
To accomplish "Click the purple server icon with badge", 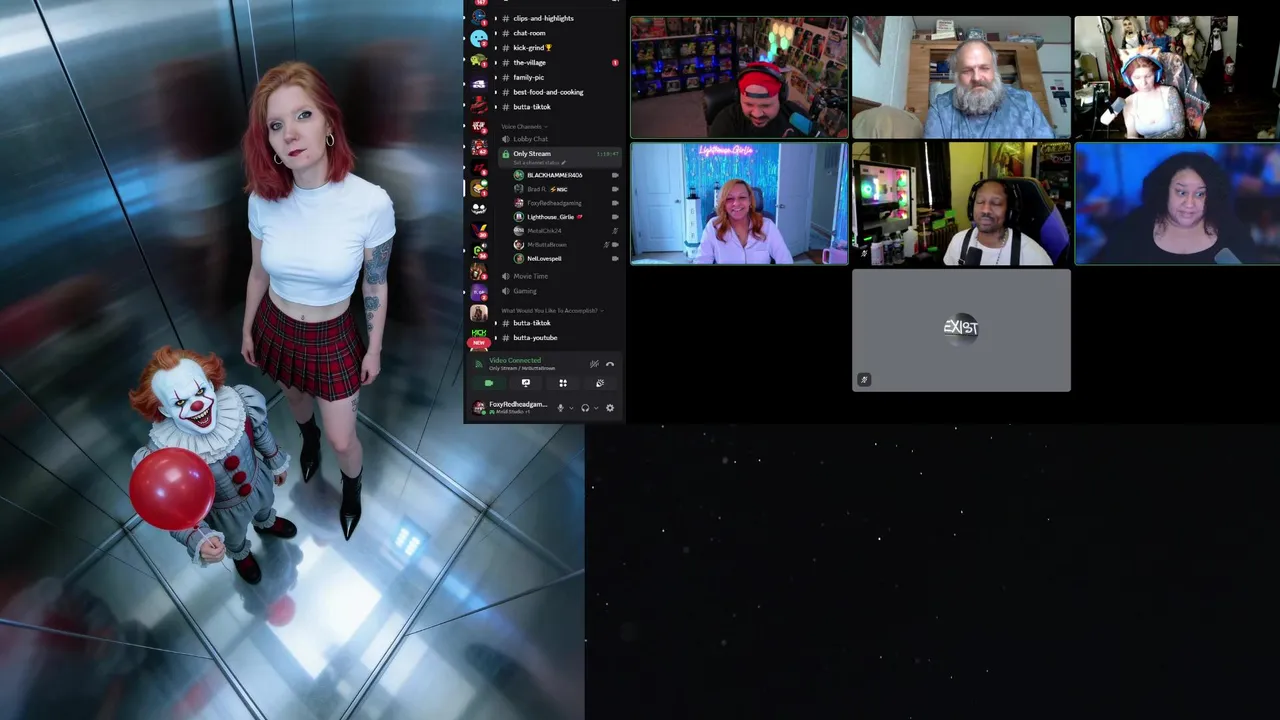I will pos(479,293).
